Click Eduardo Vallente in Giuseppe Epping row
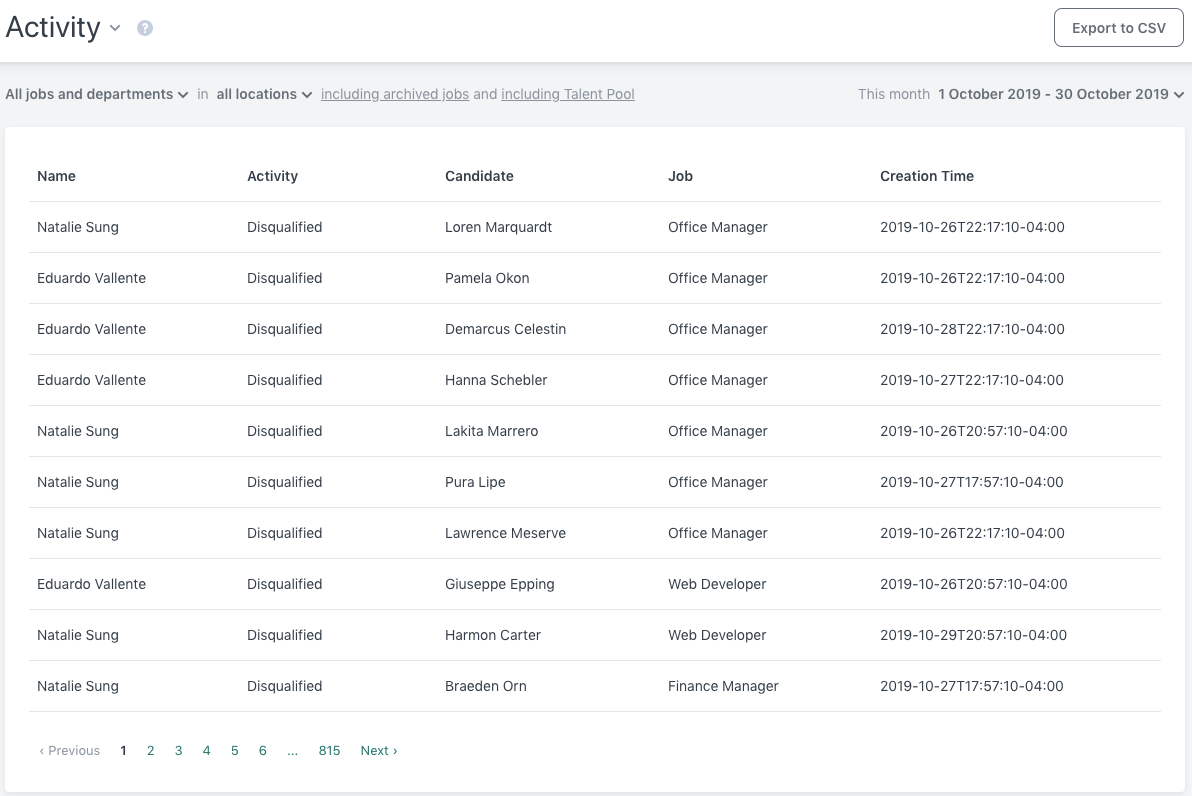Image resolution: width=1192 pixels, height=796 pixels. [x=91, y=584]
